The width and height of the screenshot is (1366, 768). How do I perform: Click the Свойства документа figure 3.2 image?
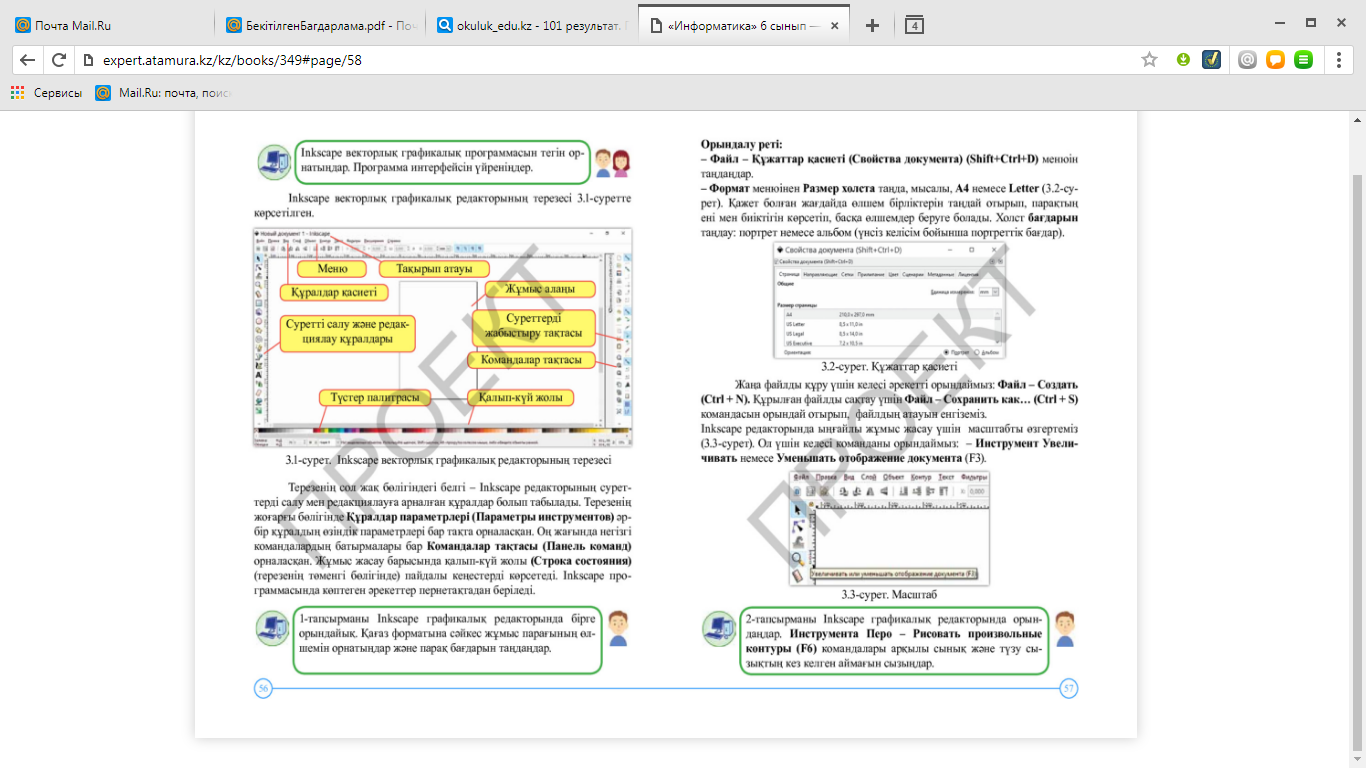pyautogui.click(x=889, y=301)
